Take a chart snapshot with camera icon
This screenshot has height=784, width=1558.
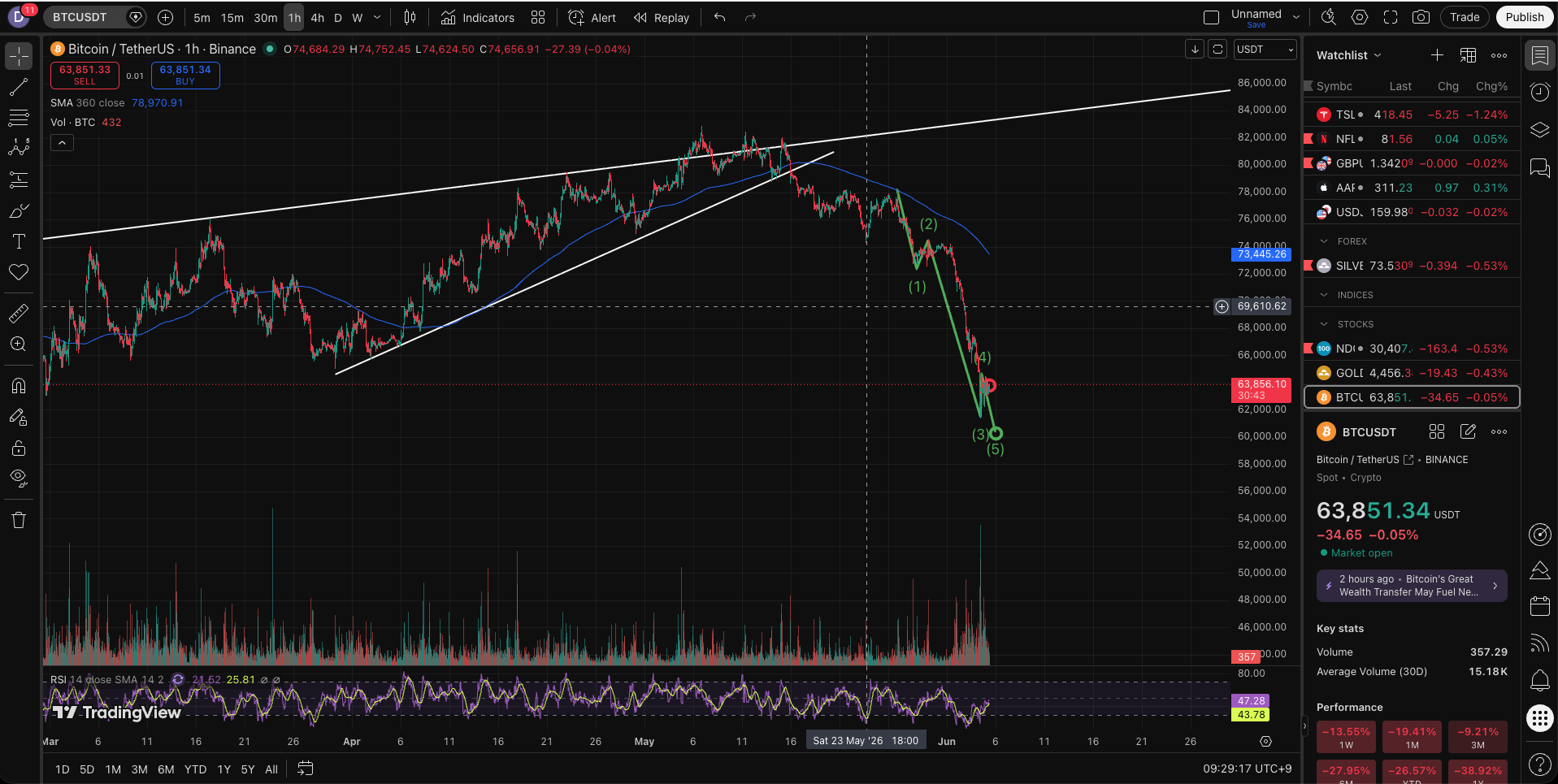click(x=1421, y=17)
